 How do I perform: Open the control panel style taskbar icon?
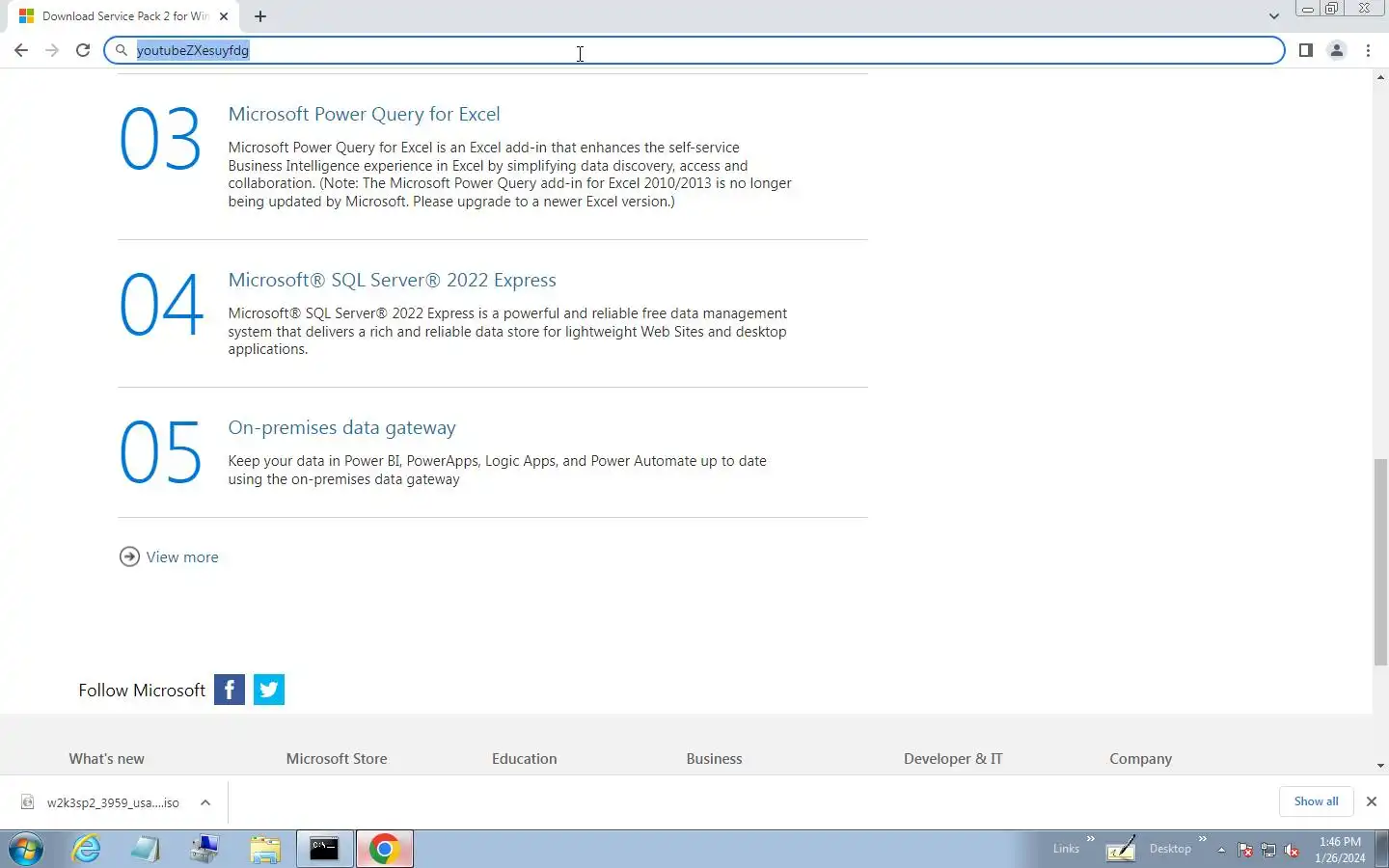204,850
